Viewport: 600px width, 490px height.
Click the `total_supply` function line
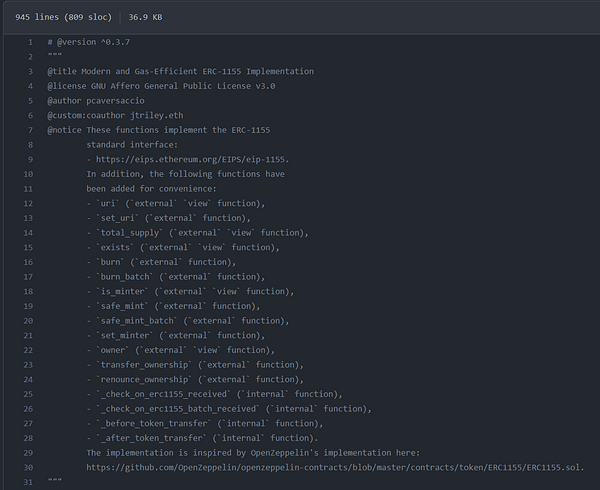[x=197, y=233]
